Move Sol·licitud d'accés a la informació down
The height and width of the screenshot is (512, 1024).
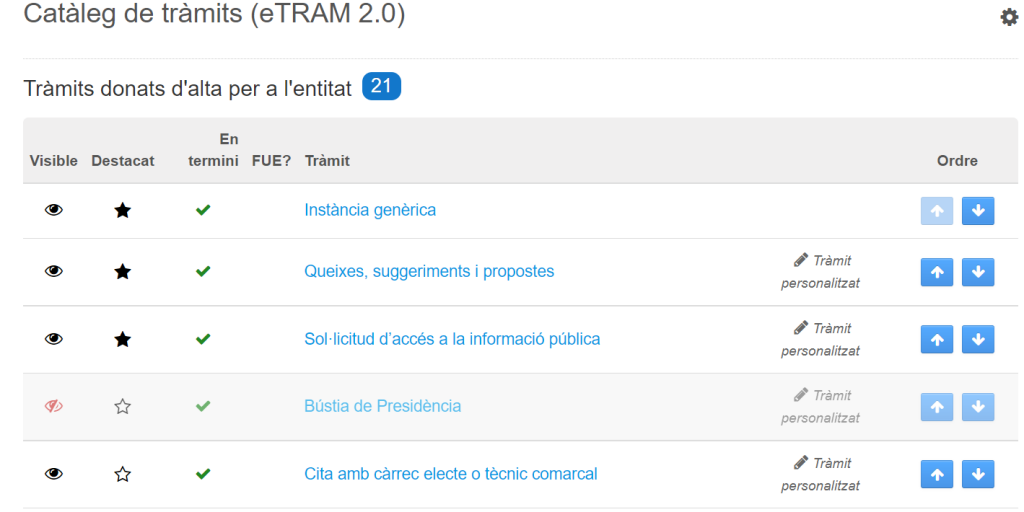pyautogui.click(x=978, y=339)
